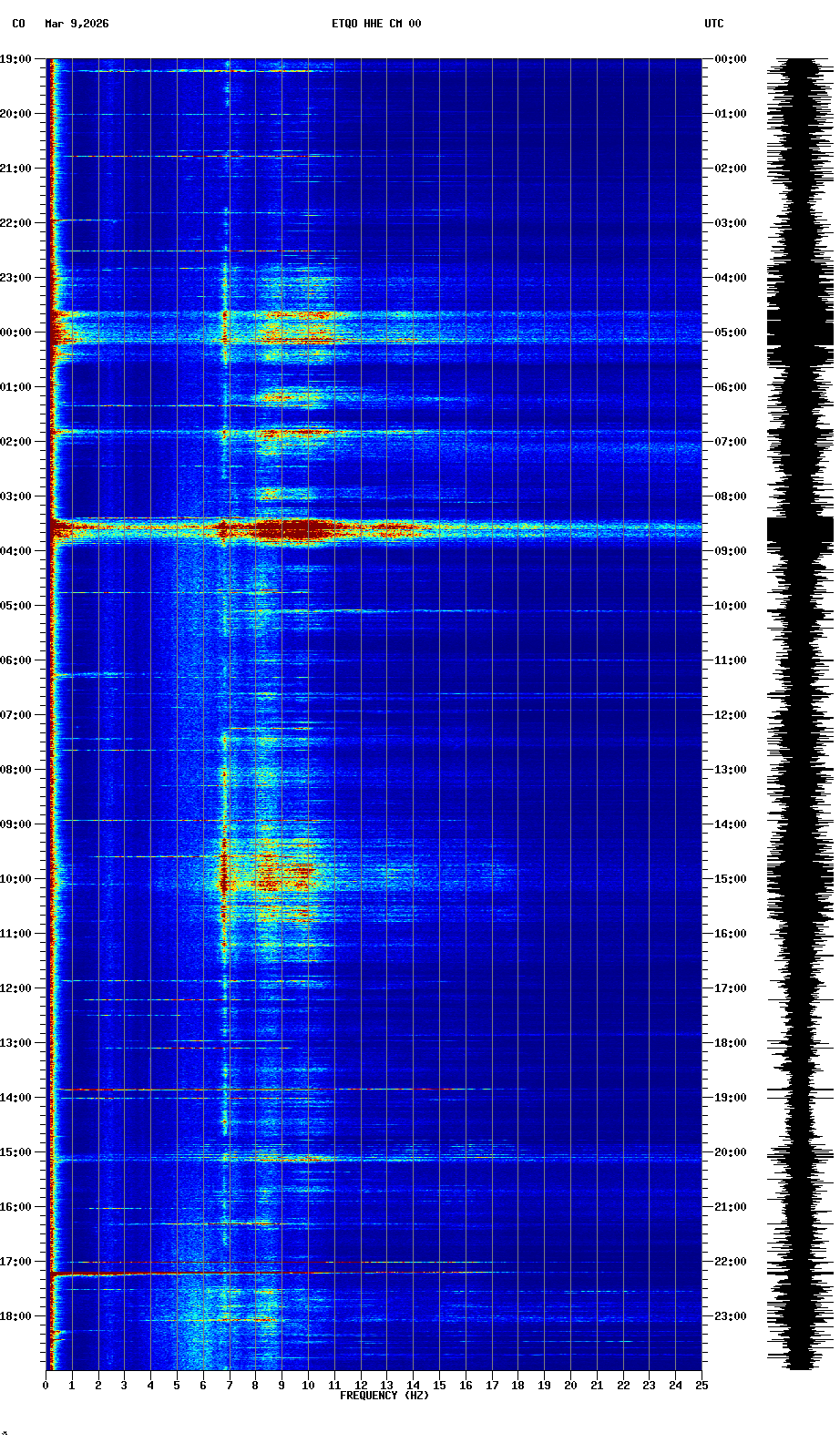
Task: Click the 0 Hz frequency axis tick label
Action: click(x=46, y=1386)
